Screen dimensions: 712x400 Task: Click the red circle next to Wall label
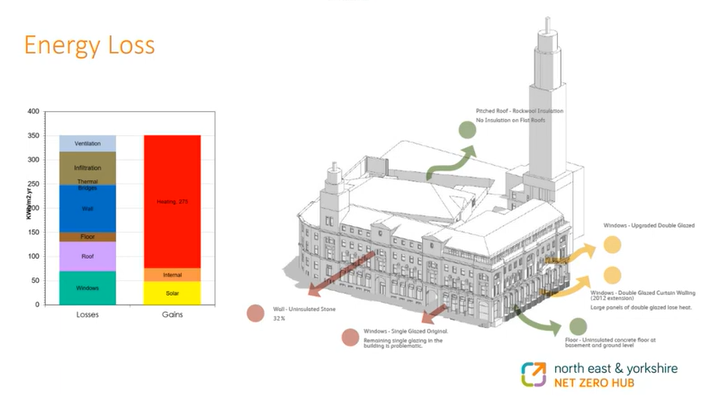click(256, 314)
